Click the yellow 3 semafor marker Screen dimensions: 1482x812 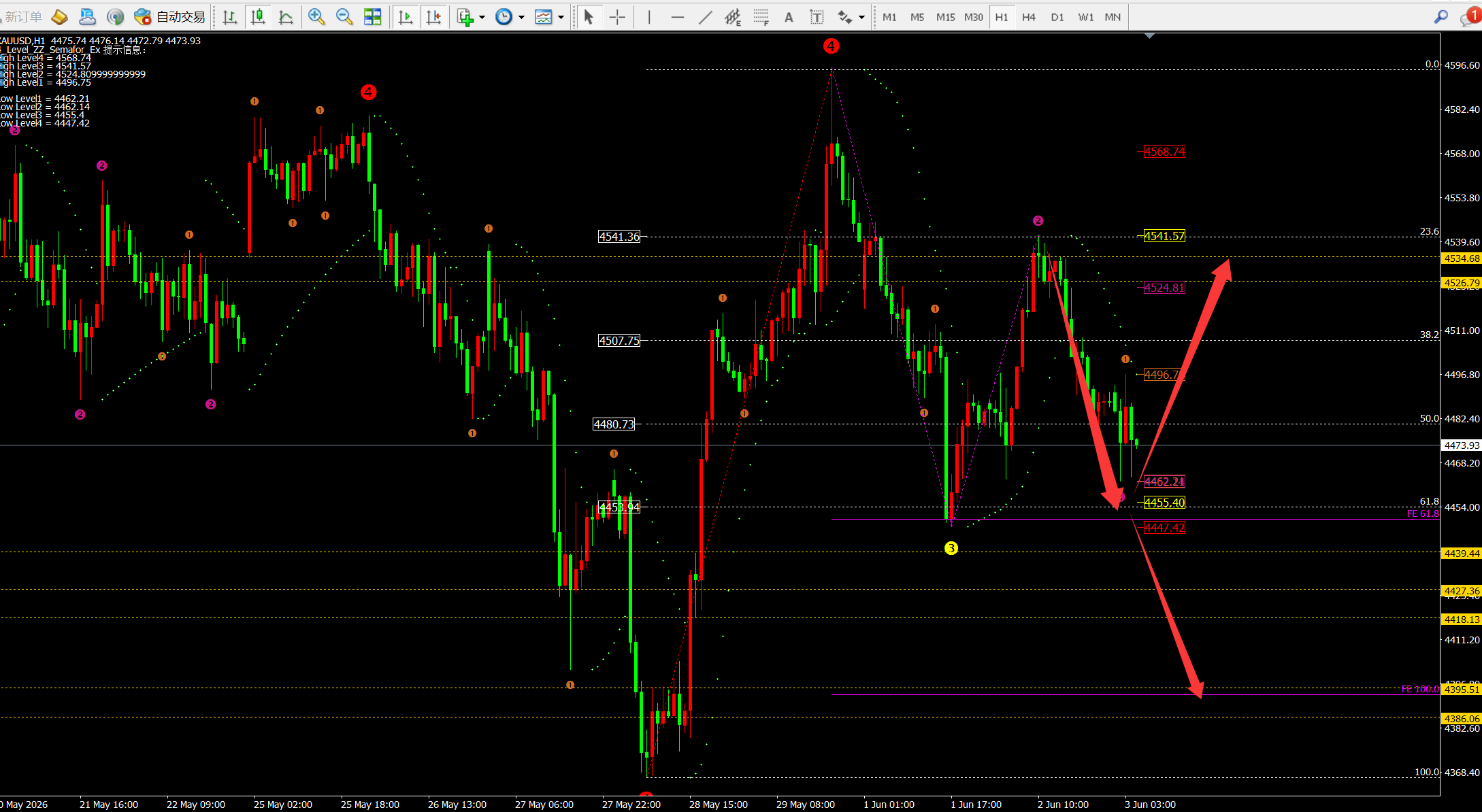coord(951,548)
